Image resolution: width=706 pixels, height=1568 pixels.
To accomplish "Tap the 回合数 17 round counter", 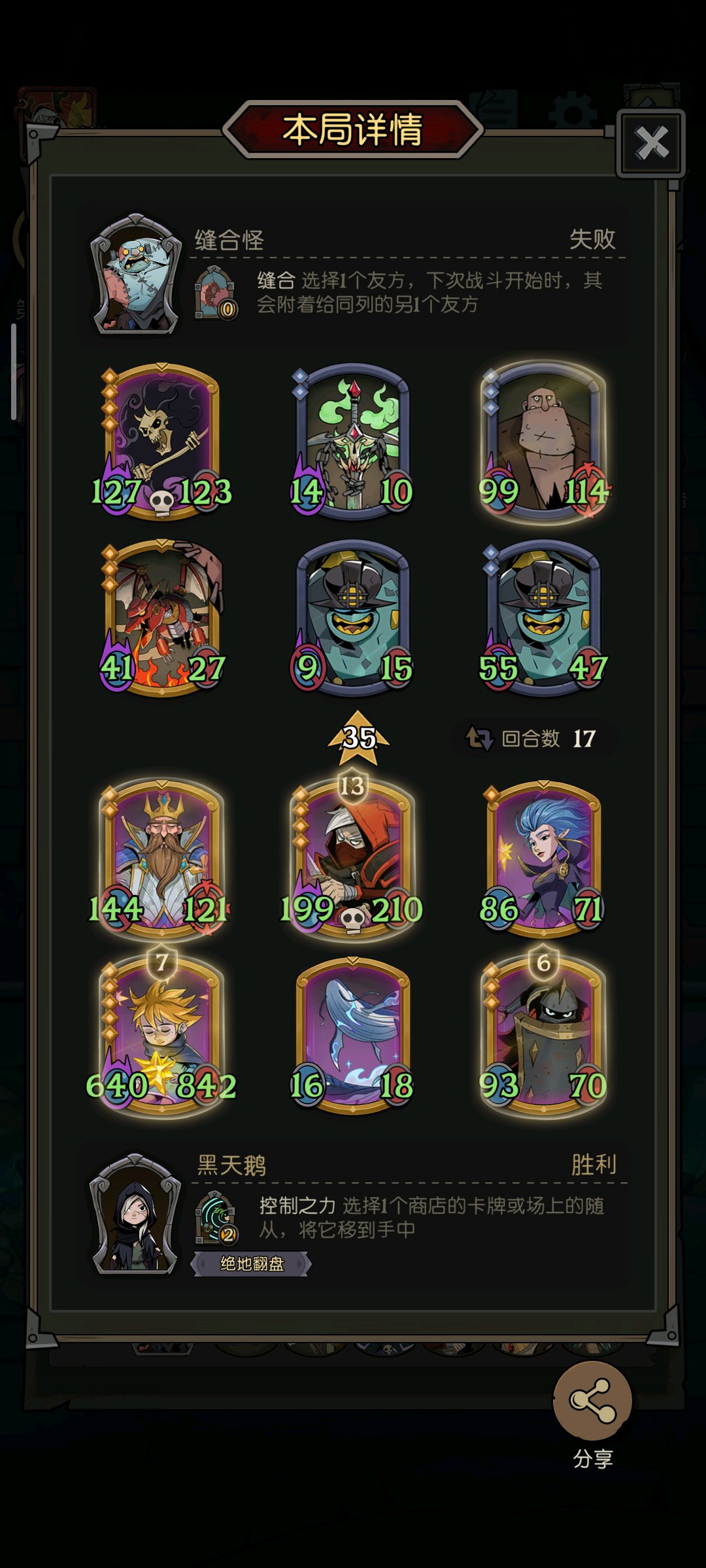I will pos(532,739).
